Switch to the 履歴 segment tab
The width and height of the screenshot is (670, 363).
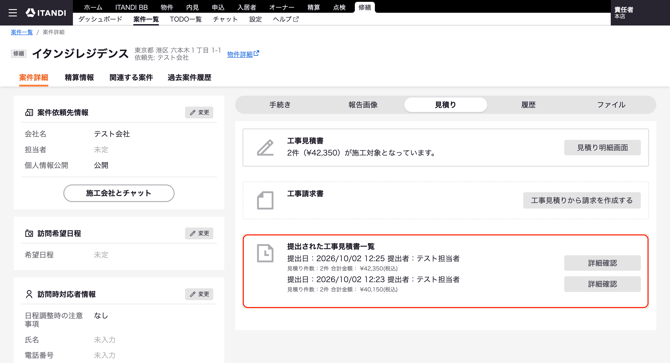pyautogui.click(x=528, y=105)
